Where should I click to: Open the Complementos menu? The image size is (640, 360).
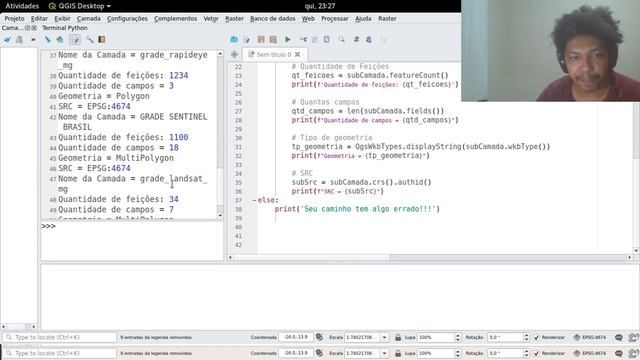click(x=176, y=18)
